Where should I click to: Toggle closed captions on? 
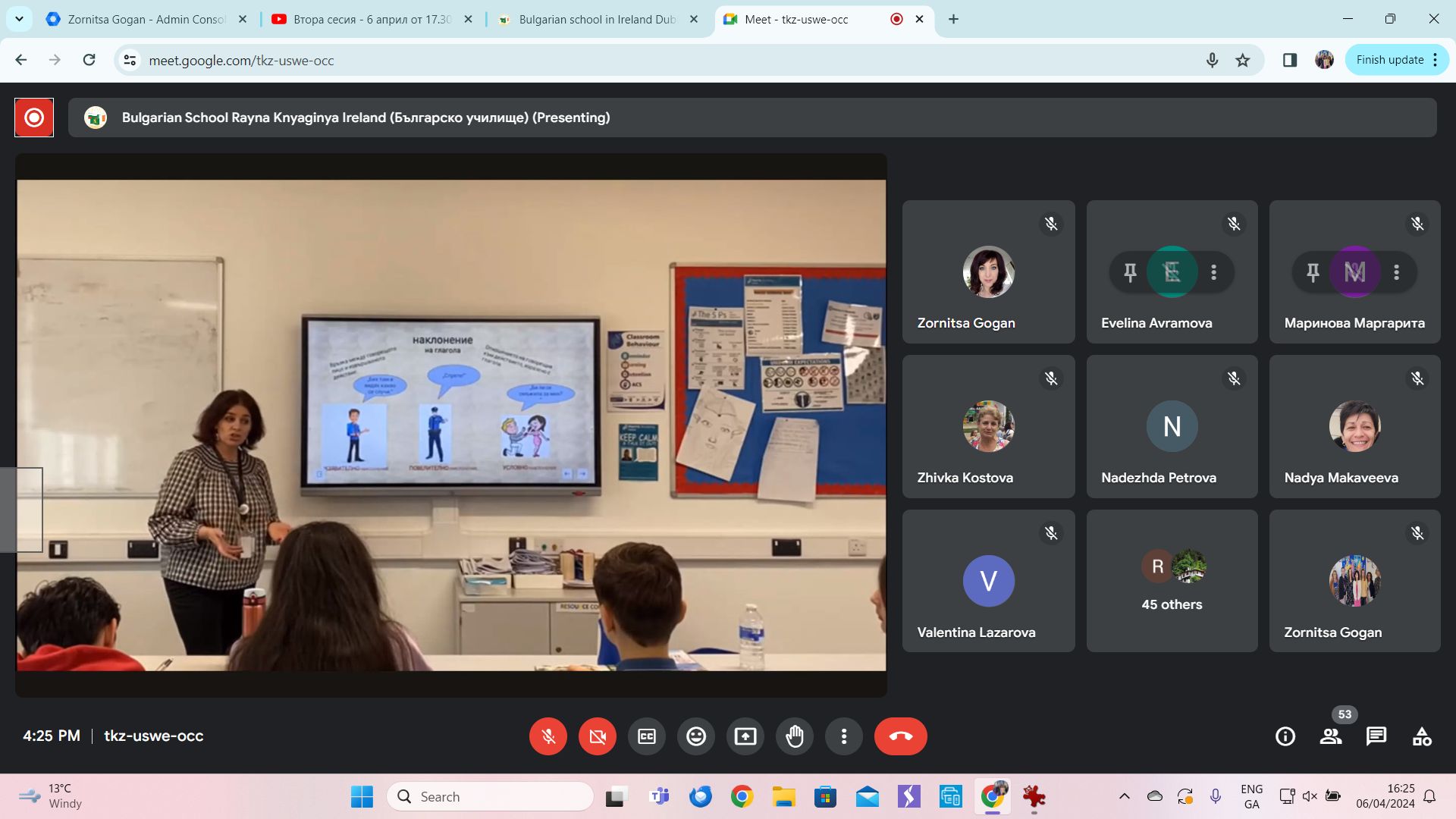(x=647, y=736)
